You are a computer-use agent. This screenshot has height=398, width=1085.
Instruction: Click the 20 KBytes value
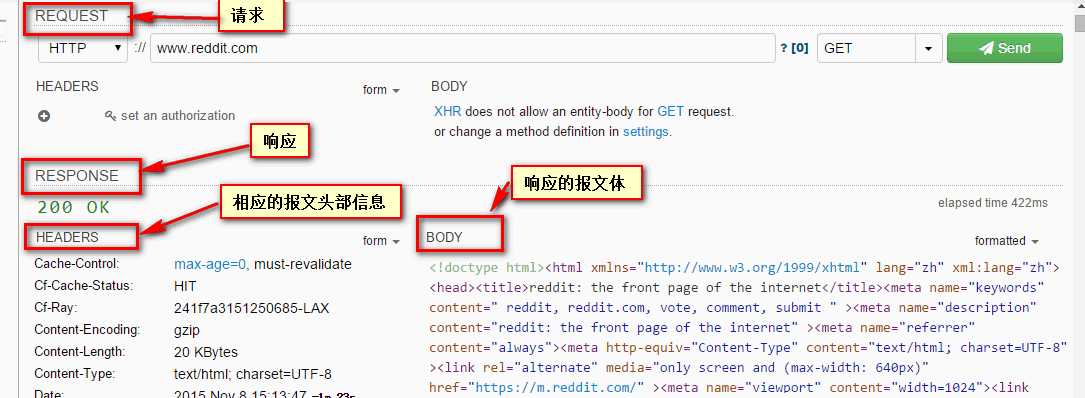coord(206,352)
